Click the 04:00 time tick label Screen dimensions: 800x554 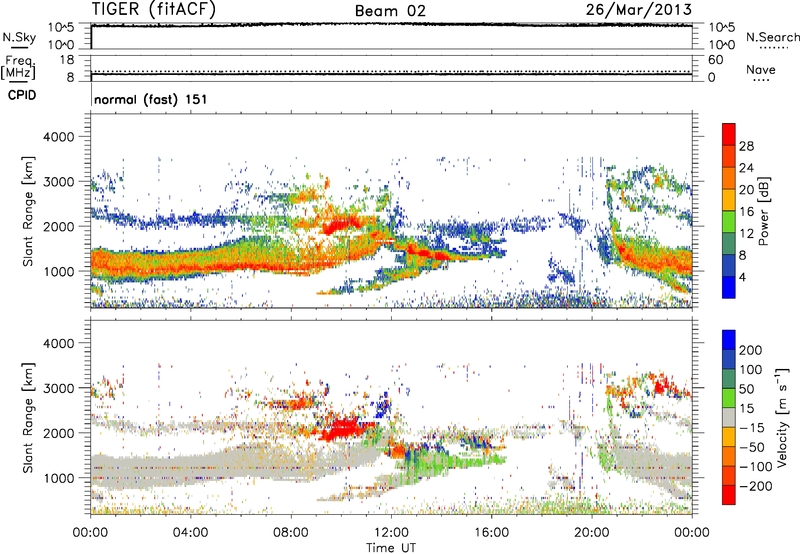(x=191, y=533)
